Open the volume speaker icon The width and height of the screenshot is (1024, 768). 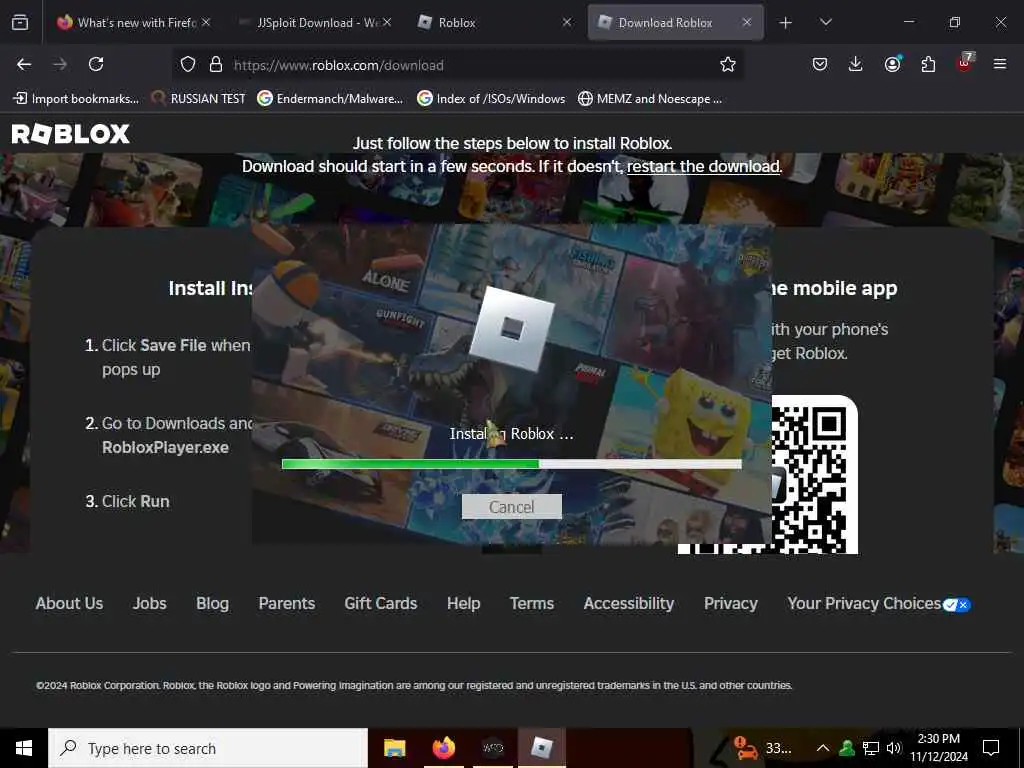pyautogui.click(x=893, y=748)
